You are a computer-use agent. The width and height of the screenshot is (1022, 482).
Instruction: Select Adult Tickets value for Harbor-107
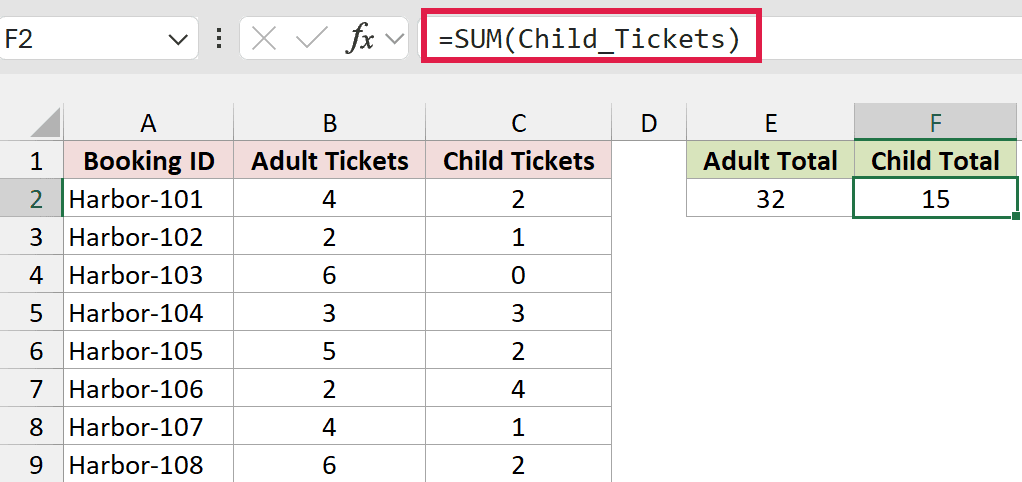point(329,427)
